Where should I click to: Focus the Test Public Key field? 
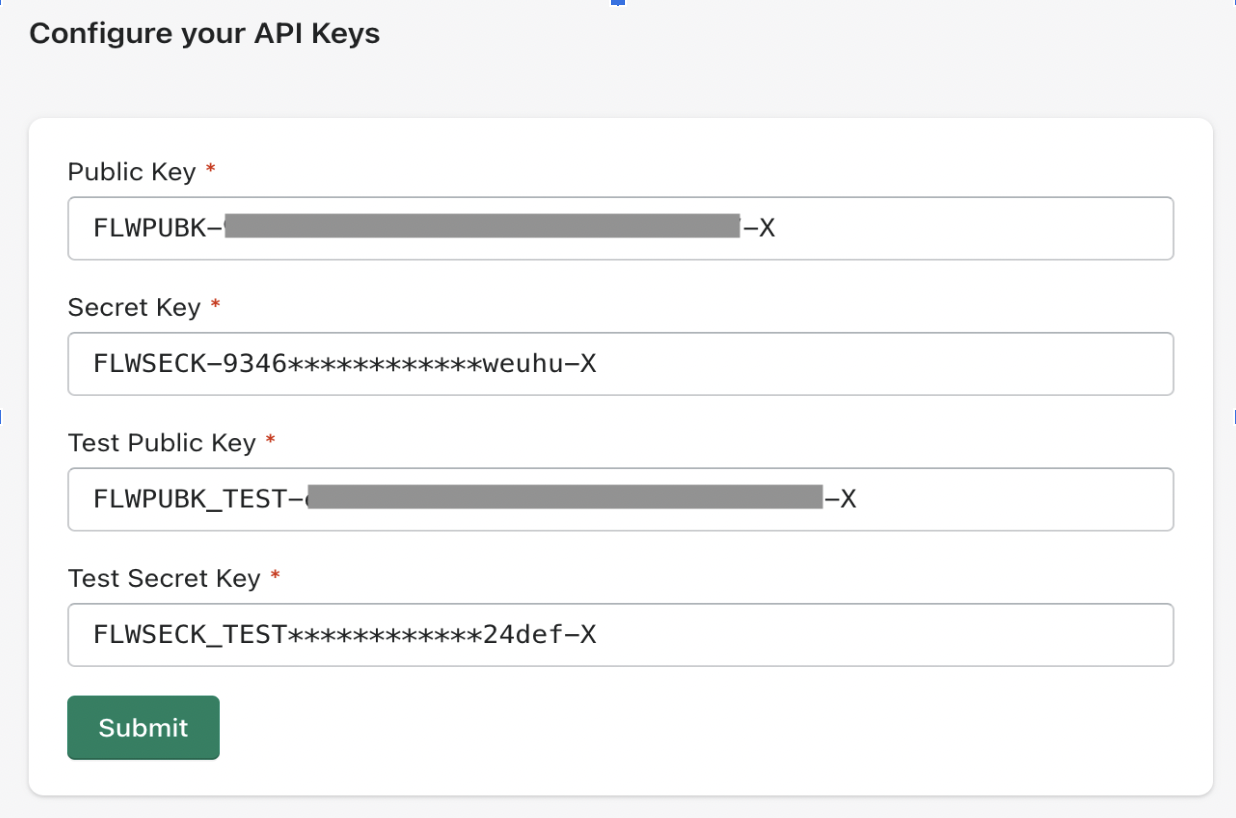click(x=620, y=499)
